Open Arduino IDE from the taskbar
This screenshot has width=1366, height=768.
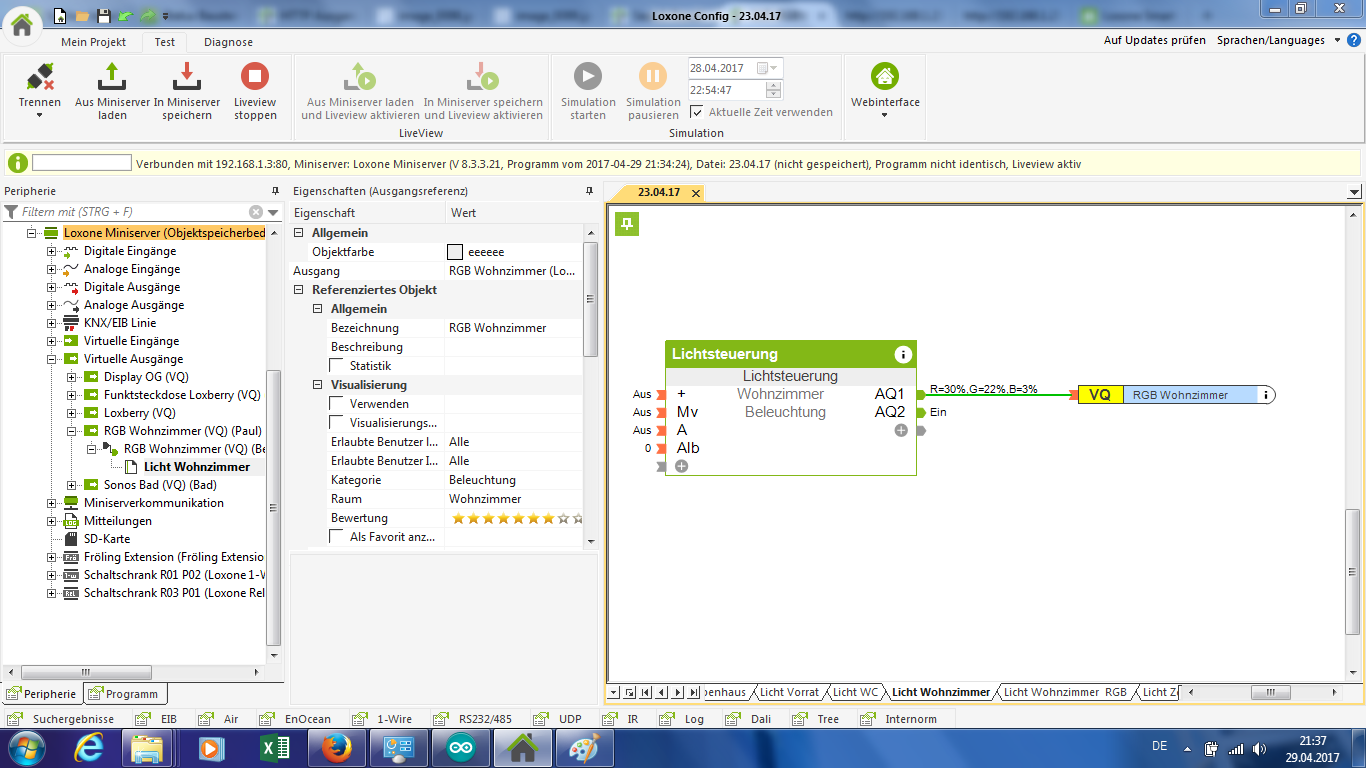click(459, 747)
